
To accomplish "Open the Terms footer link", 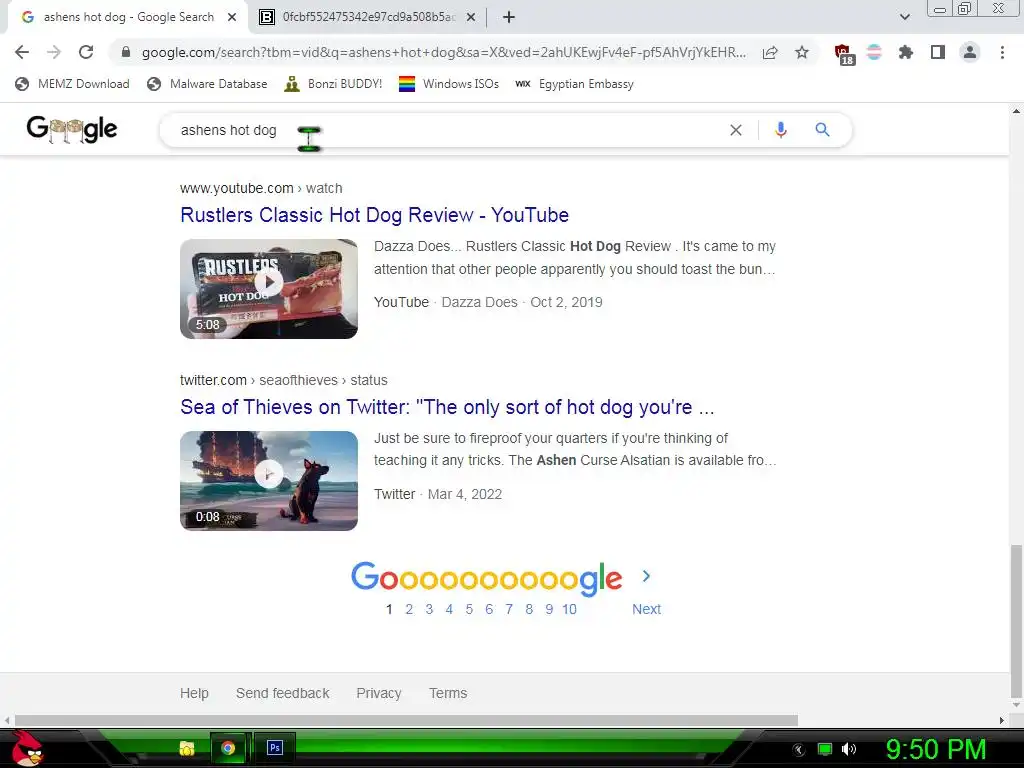I will 448,693.
